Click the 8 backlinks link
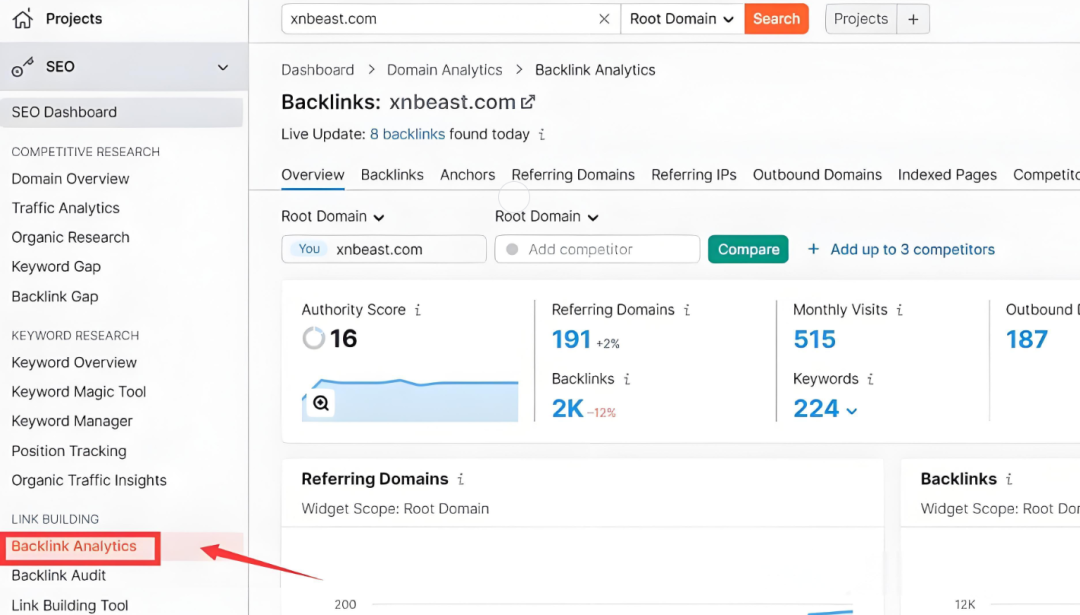This screenshot has height=615, width=1080. tap(407, 134)
